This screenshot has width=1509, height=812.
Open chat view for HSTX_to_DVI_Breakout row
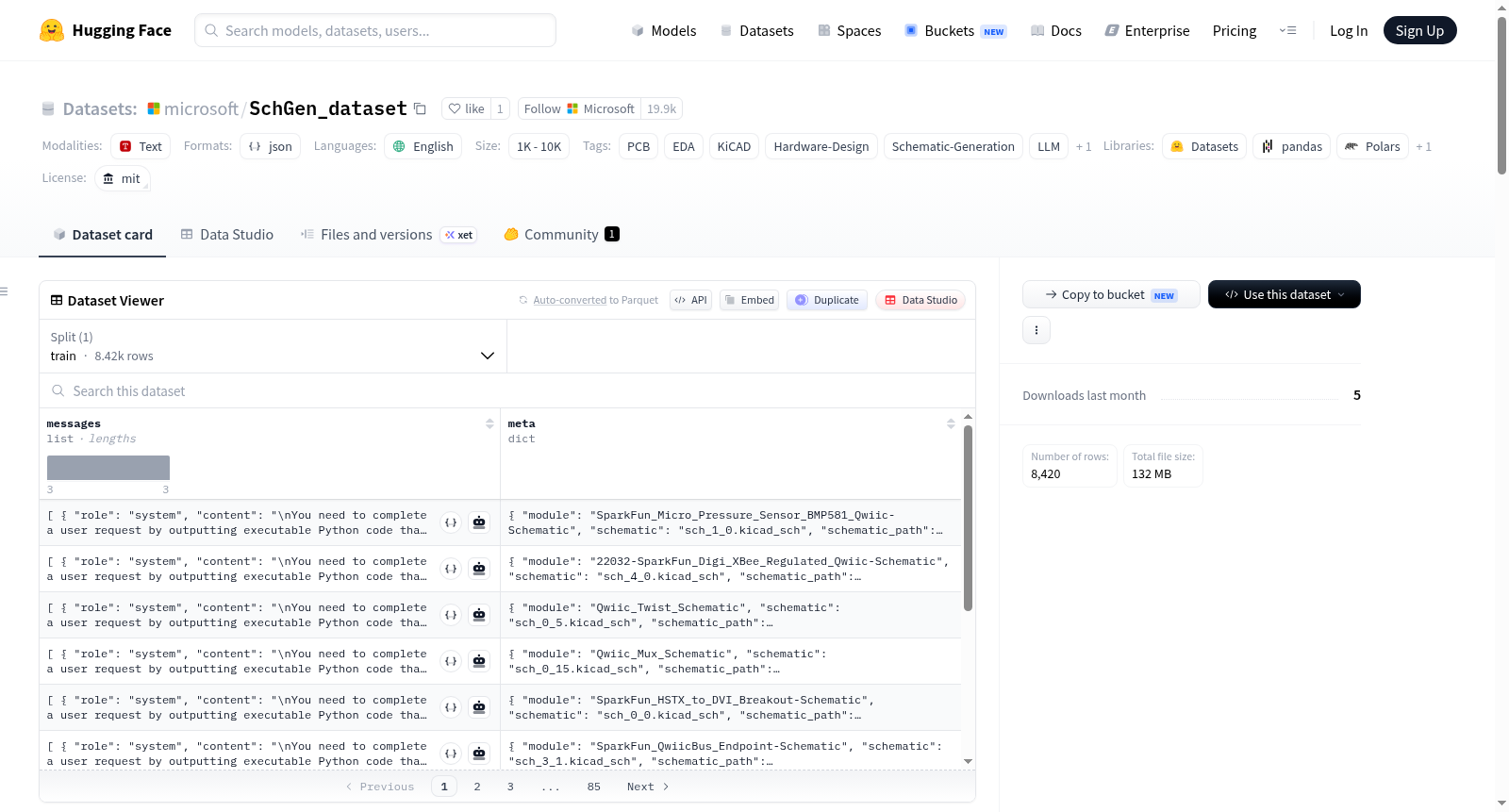tap(479, 707)
